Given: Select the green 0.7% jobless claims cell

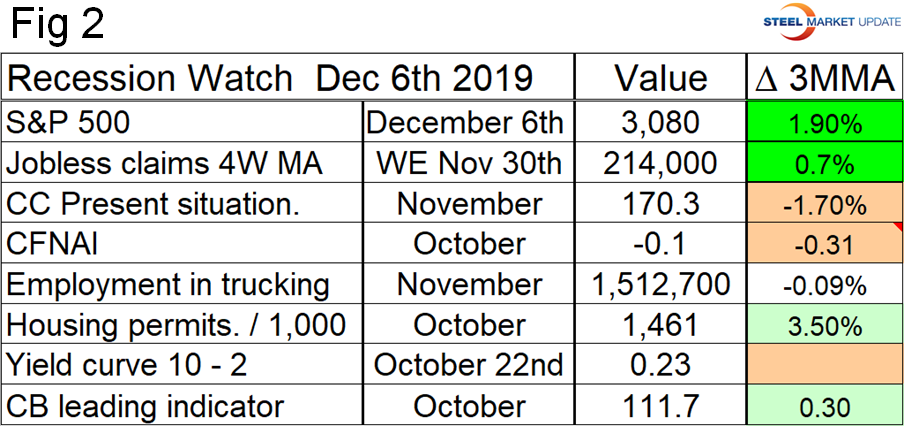Looking at the screenshot, I should pos(824,164).
